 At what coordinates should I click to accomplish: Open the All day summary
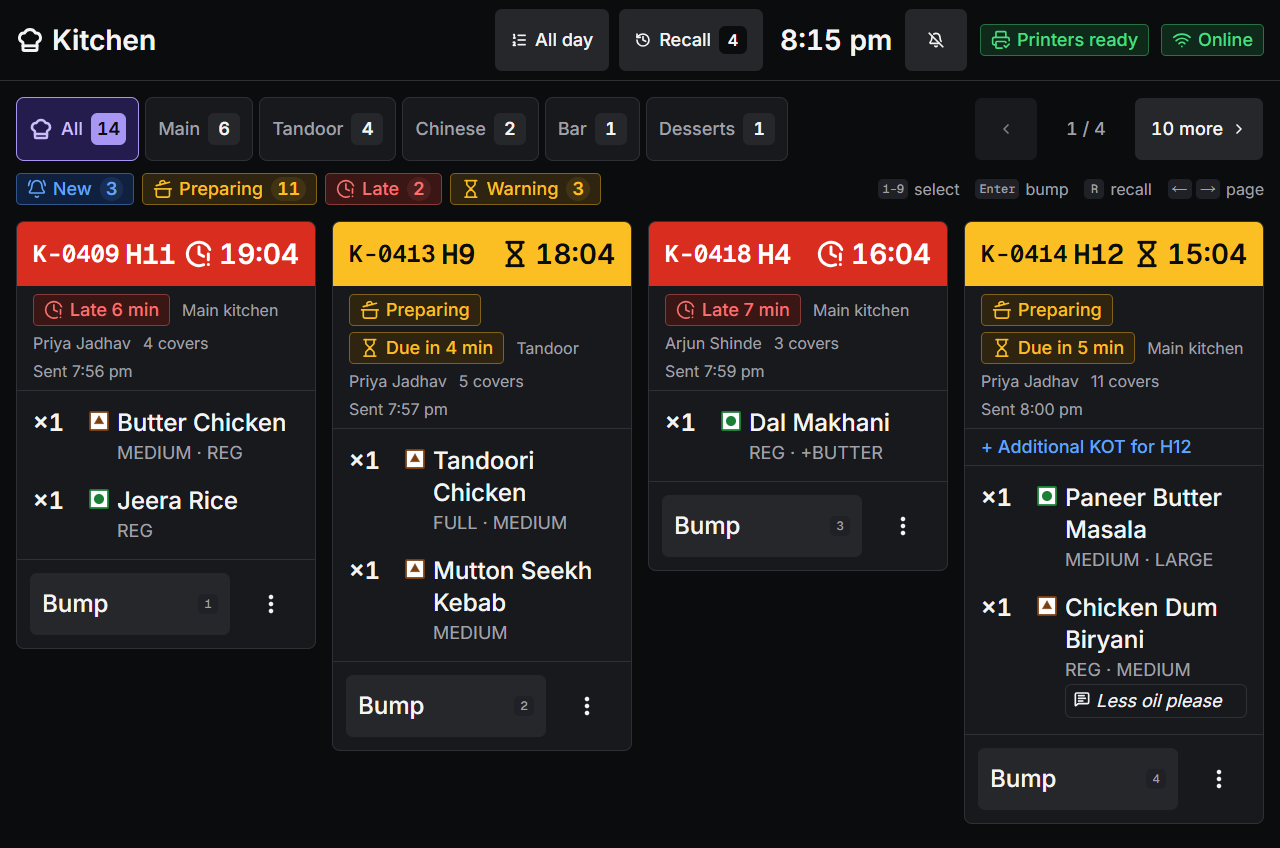[x=552, y=40]
